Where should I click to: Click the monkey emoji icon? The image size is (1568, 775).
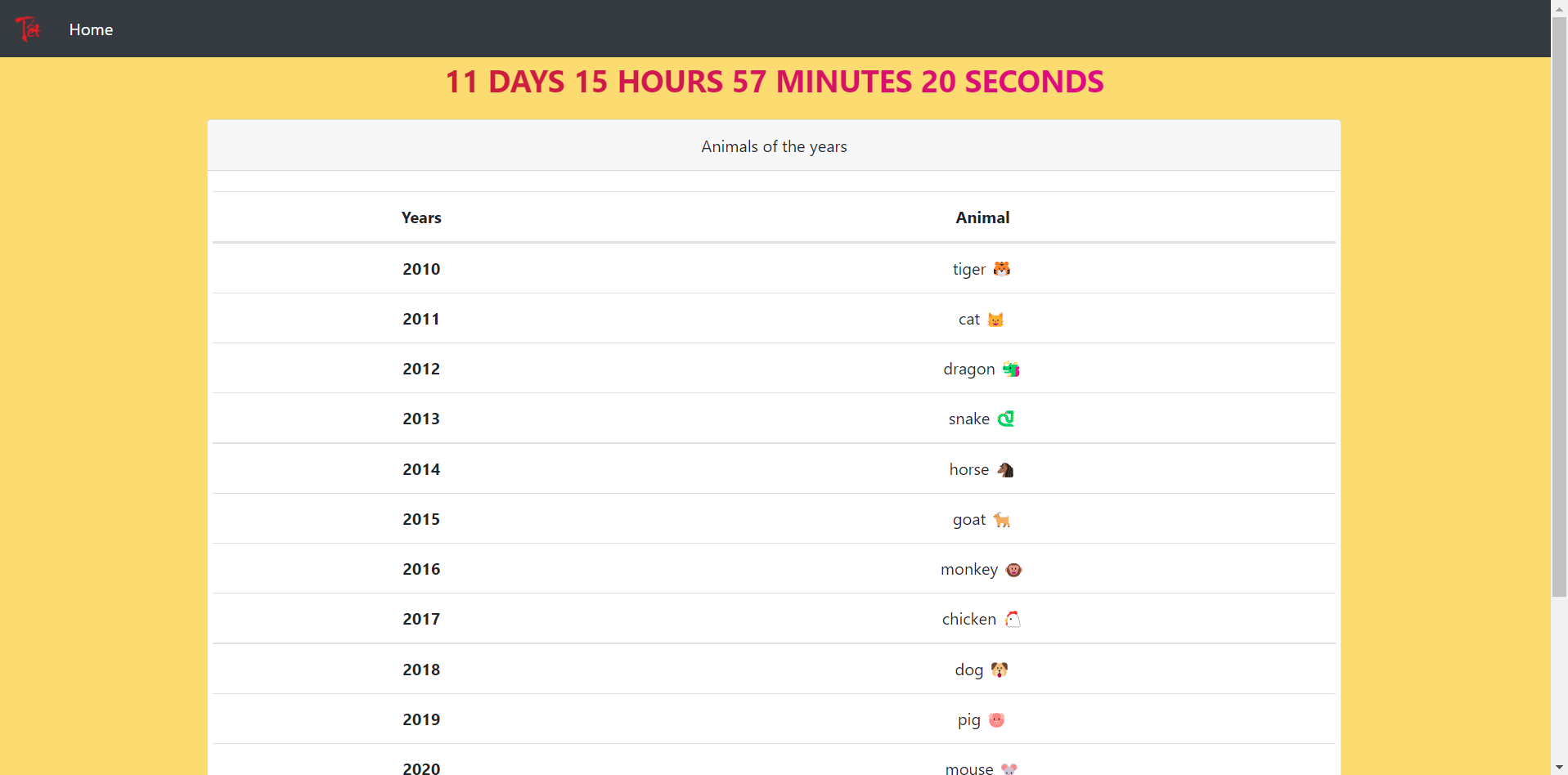tap(1013, 570)
